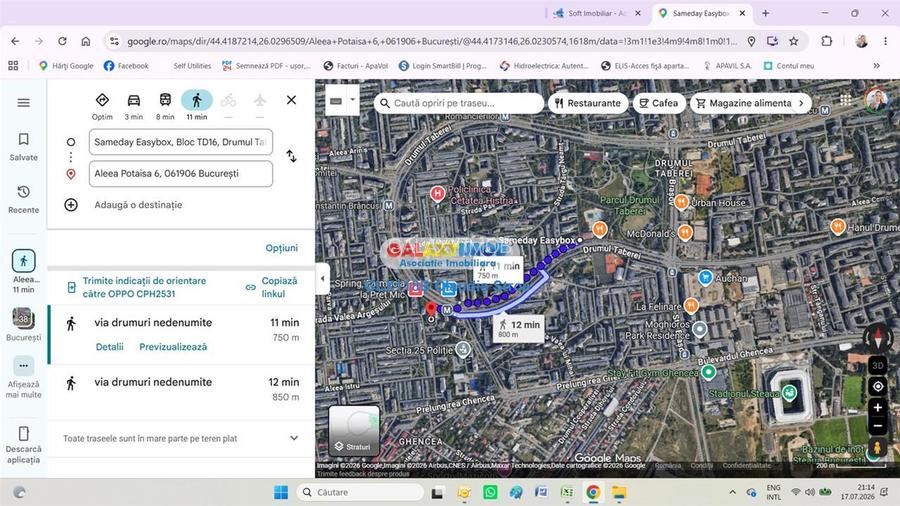
Task: Open the Hărți Google bookmark
Action: coord(65,66)
